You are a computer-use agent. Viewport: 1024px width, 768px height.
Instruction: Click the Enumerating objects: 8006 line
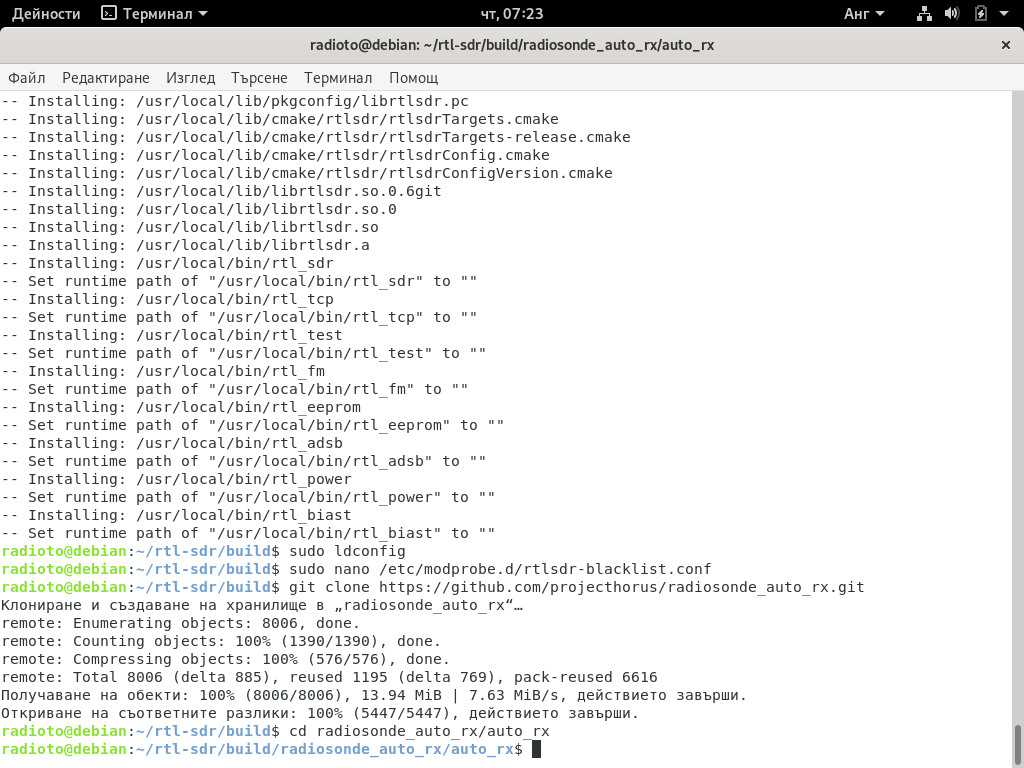[181, 623]
